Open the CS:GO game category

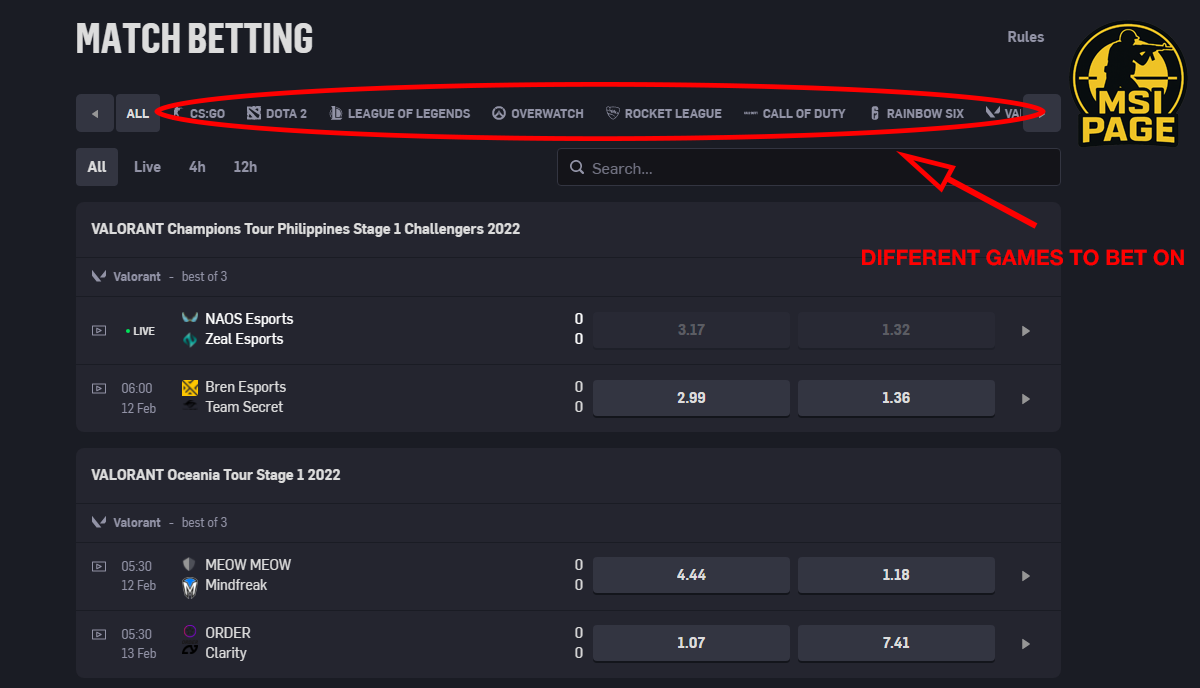pos(199,113)
